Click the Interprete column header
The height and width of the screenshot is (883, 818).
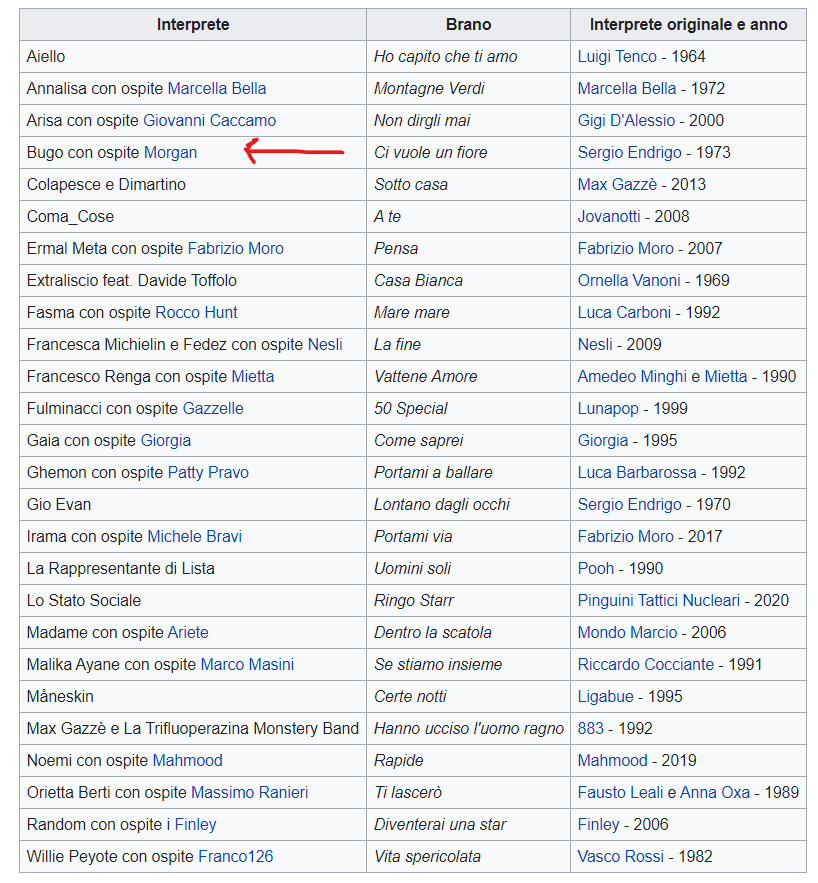[x=193, y=25]
